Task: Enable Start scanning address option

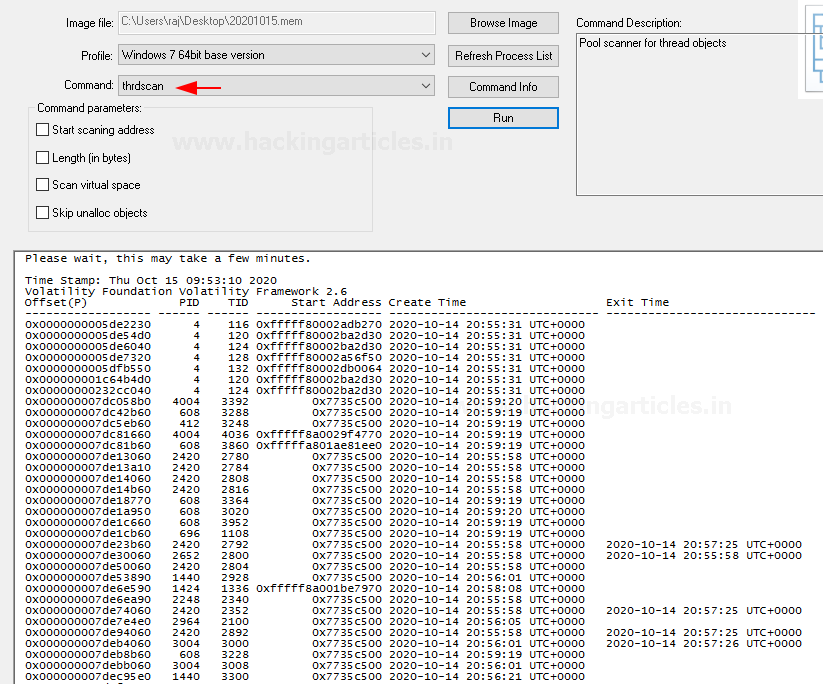Action: pyautogui.click(x=43, y=130)
